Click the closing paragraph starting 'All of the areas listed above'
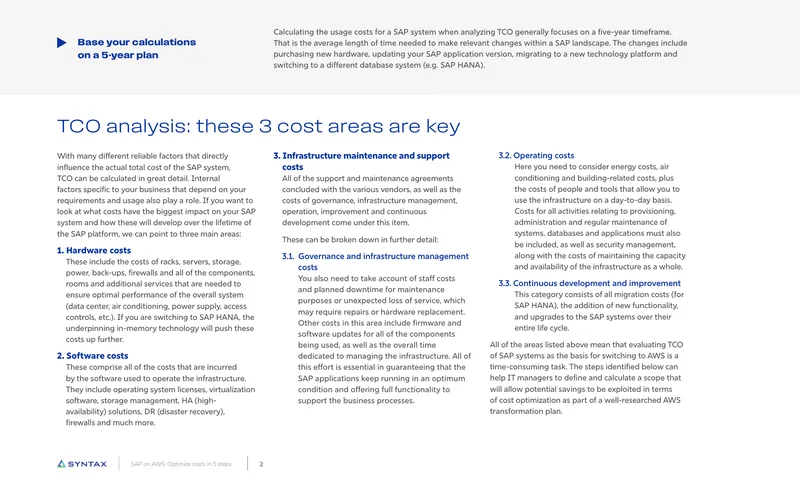The height and width of the screenshot is (485, 800). (587, 378)
